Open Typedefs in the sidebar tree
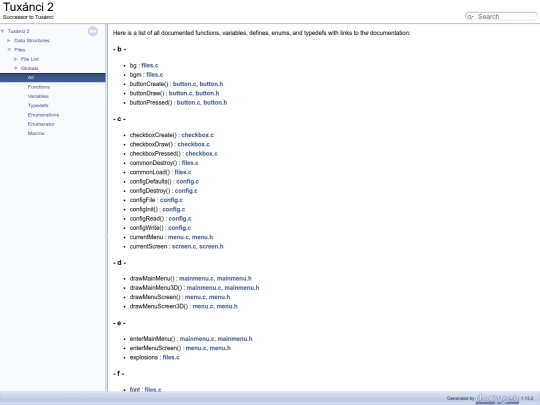The height and width of the screenshot is (405, 540). point(38,105)
